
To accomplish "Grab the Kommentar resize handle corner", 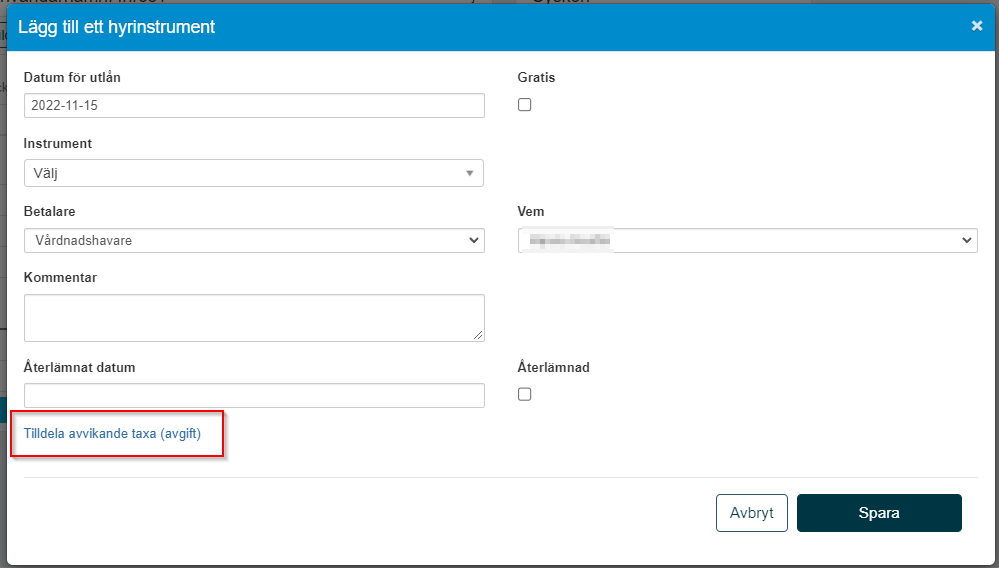I will (478, 336).
